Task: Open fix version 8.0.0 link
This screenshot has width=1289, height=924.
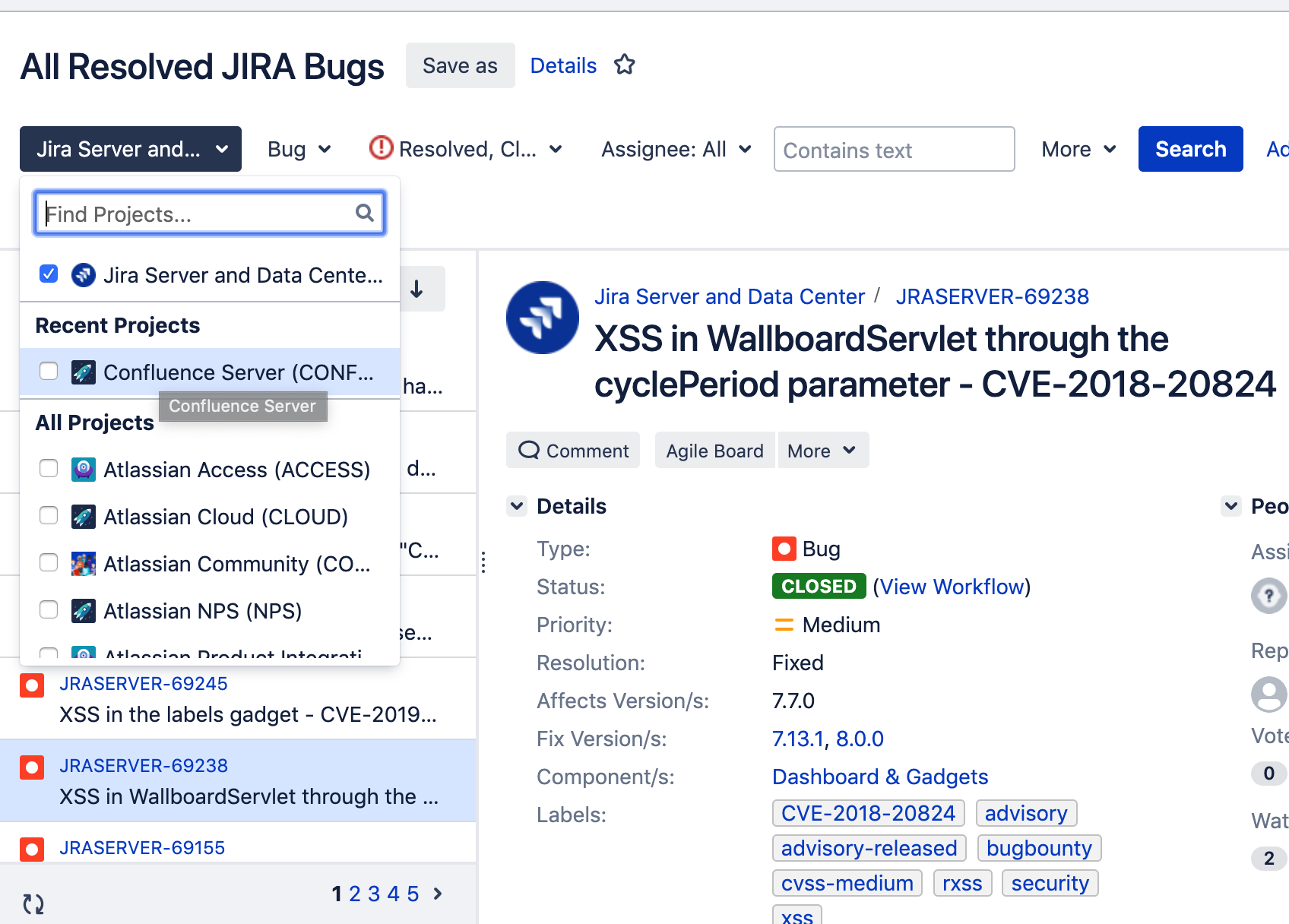Action: point(860,739)
